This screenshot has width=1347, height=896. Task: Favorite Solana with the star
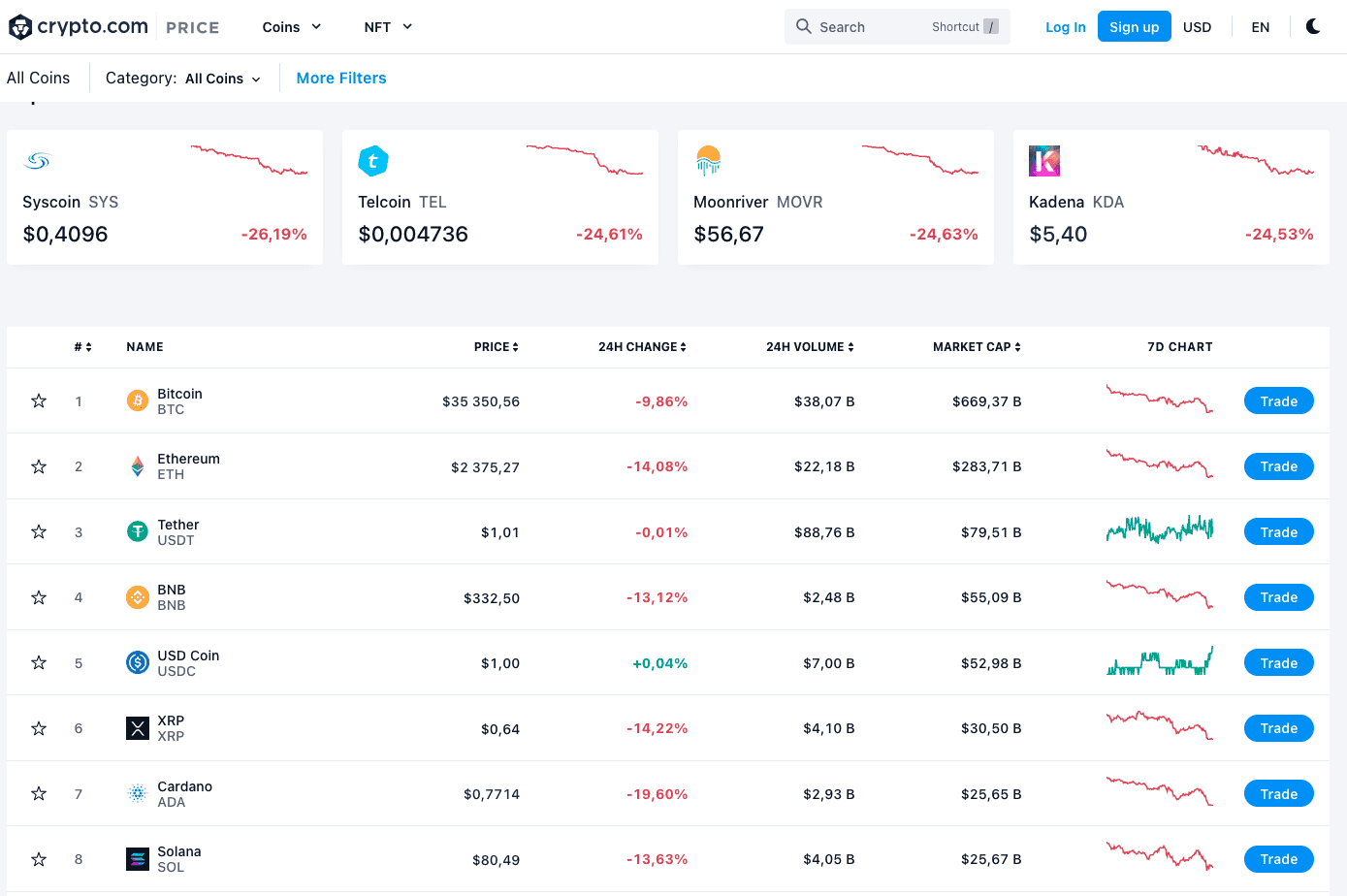(39, 859)
